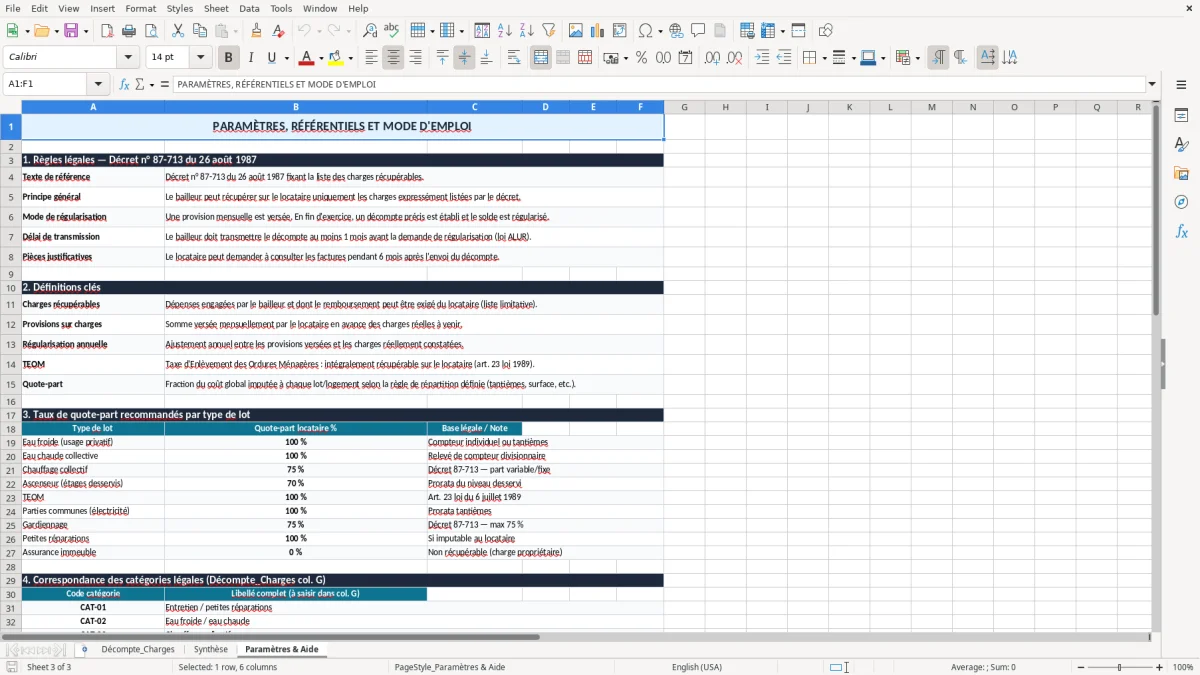Click Add Decimal Place icon
1200x675 pixels.
click(x=712, y=58)
